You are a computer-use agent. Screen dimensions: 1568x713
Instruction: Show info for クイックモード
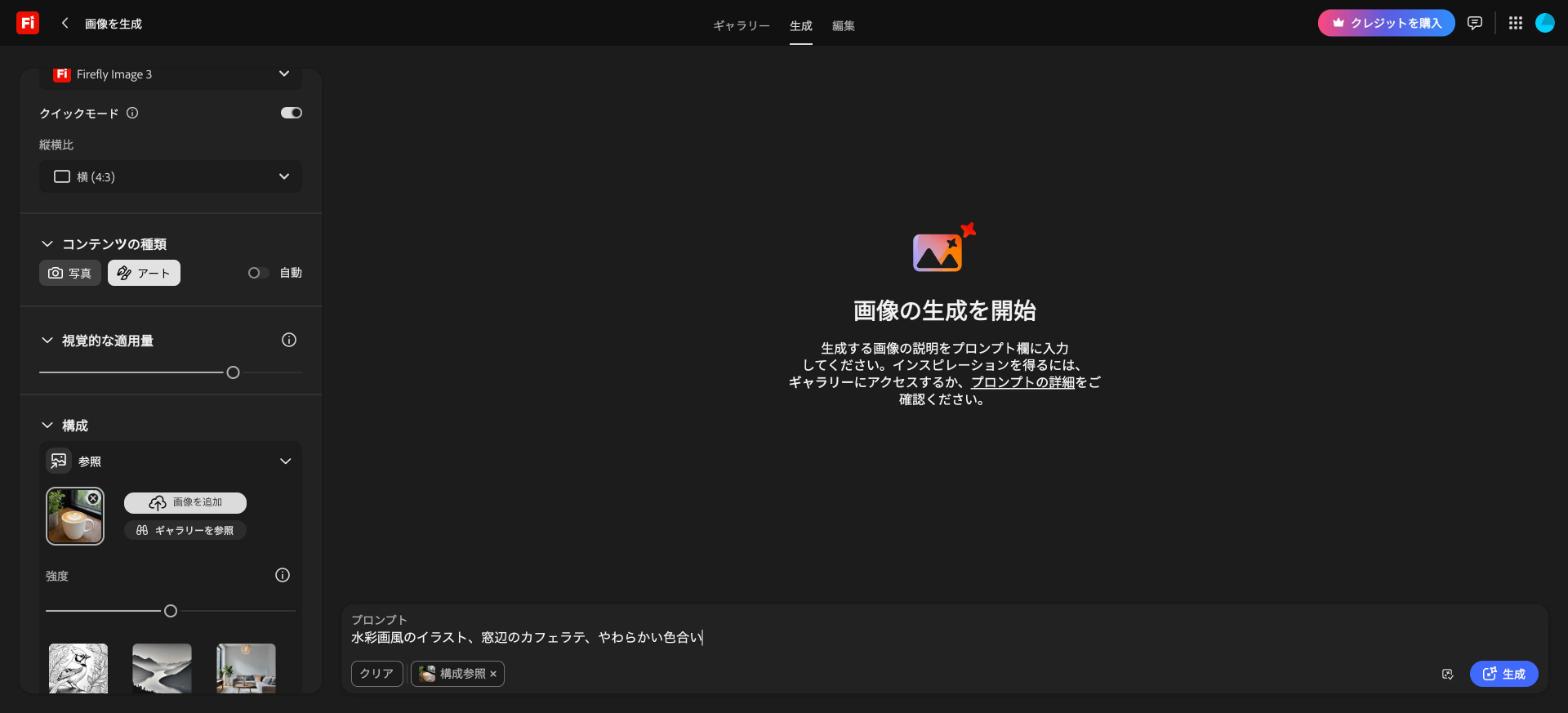point(132,113)
